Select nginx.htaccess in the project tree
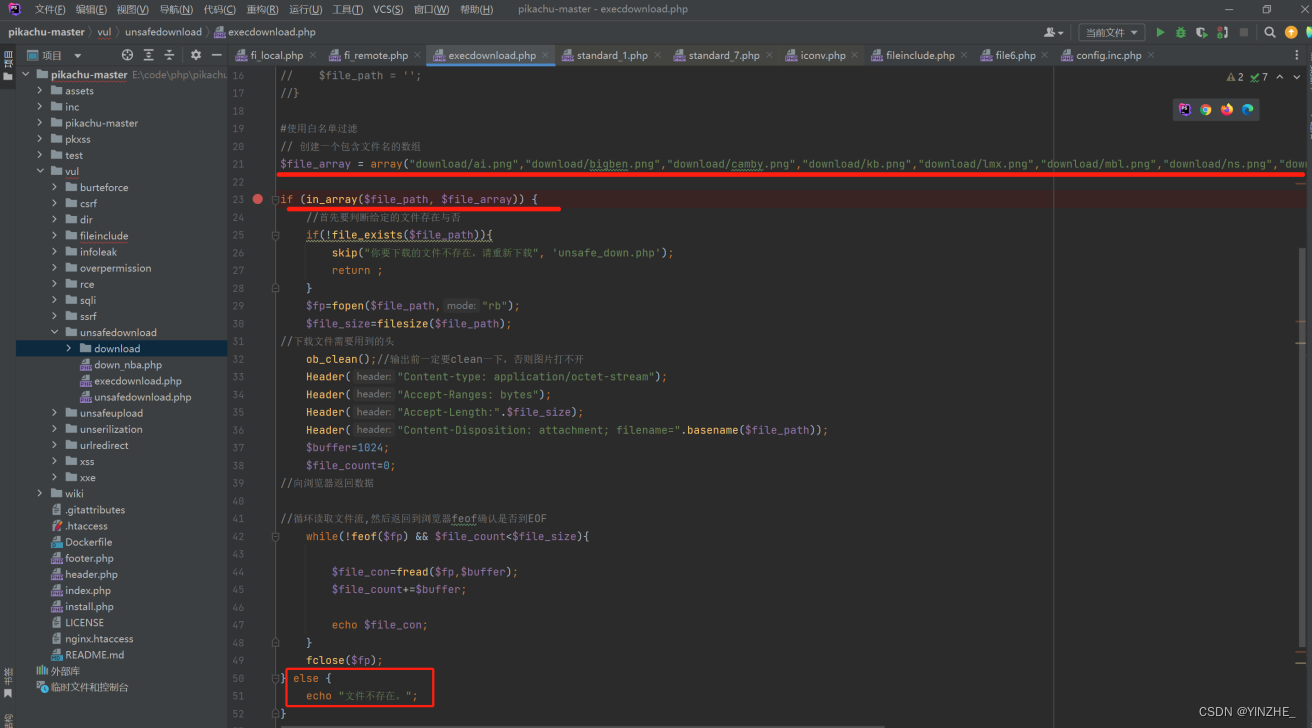1312x728 pixels. coord(98,639)
